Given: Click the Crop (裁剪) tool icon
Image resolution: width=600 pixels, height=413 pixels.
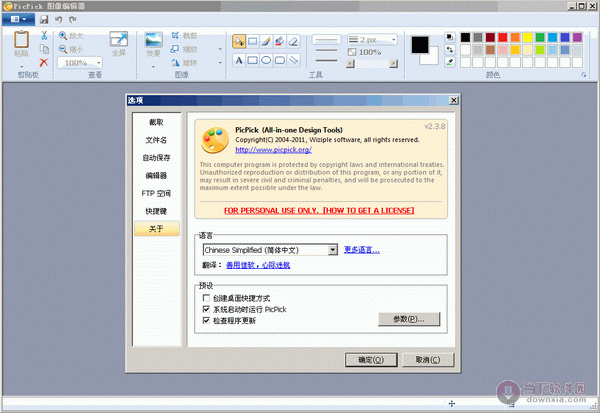Looking at the screenshot, I should [175, 36].
